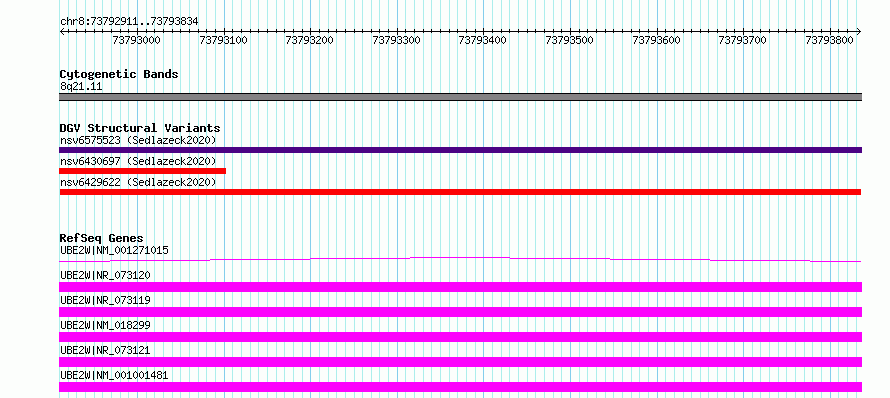Click the magenta NR_073119 exon bar
The height and width of the screenshot is (398, 890).
pyautogui.click(x=460, y=312)
